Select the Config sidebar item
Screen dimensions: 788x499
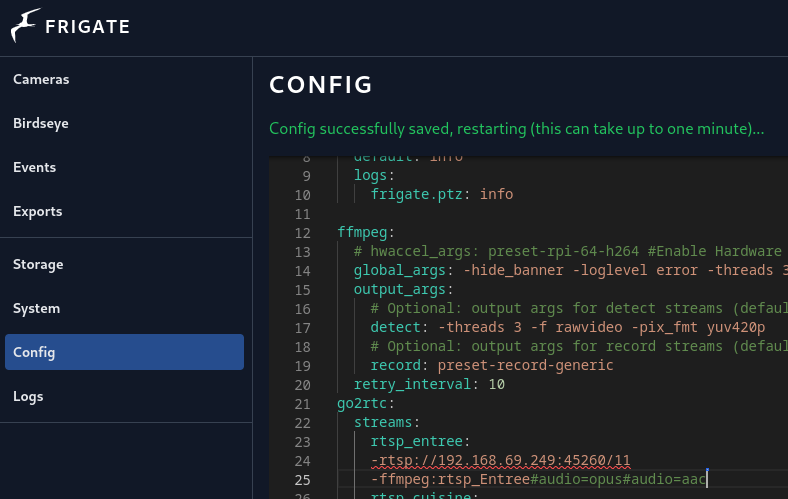(124, 352)
